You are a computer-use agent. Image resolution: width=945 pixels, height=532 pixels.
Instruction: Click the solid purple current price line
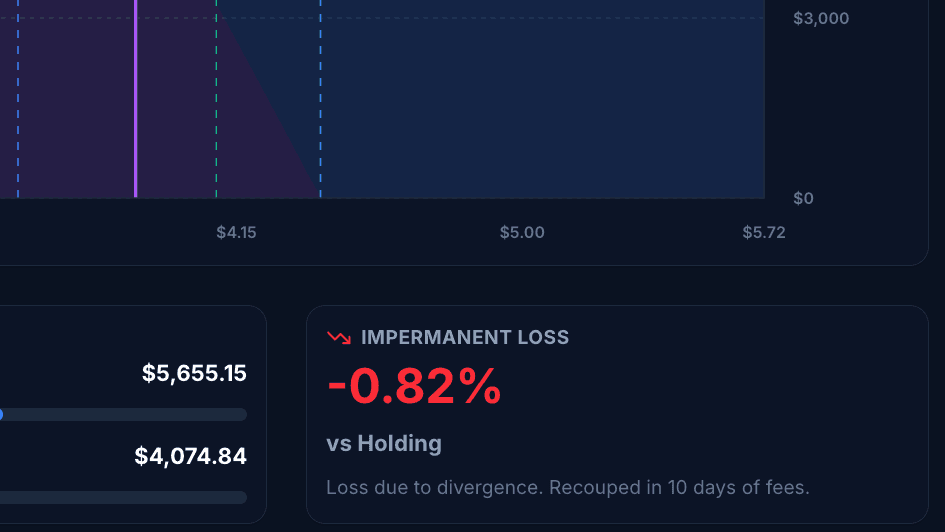click(x=136, y=99)
